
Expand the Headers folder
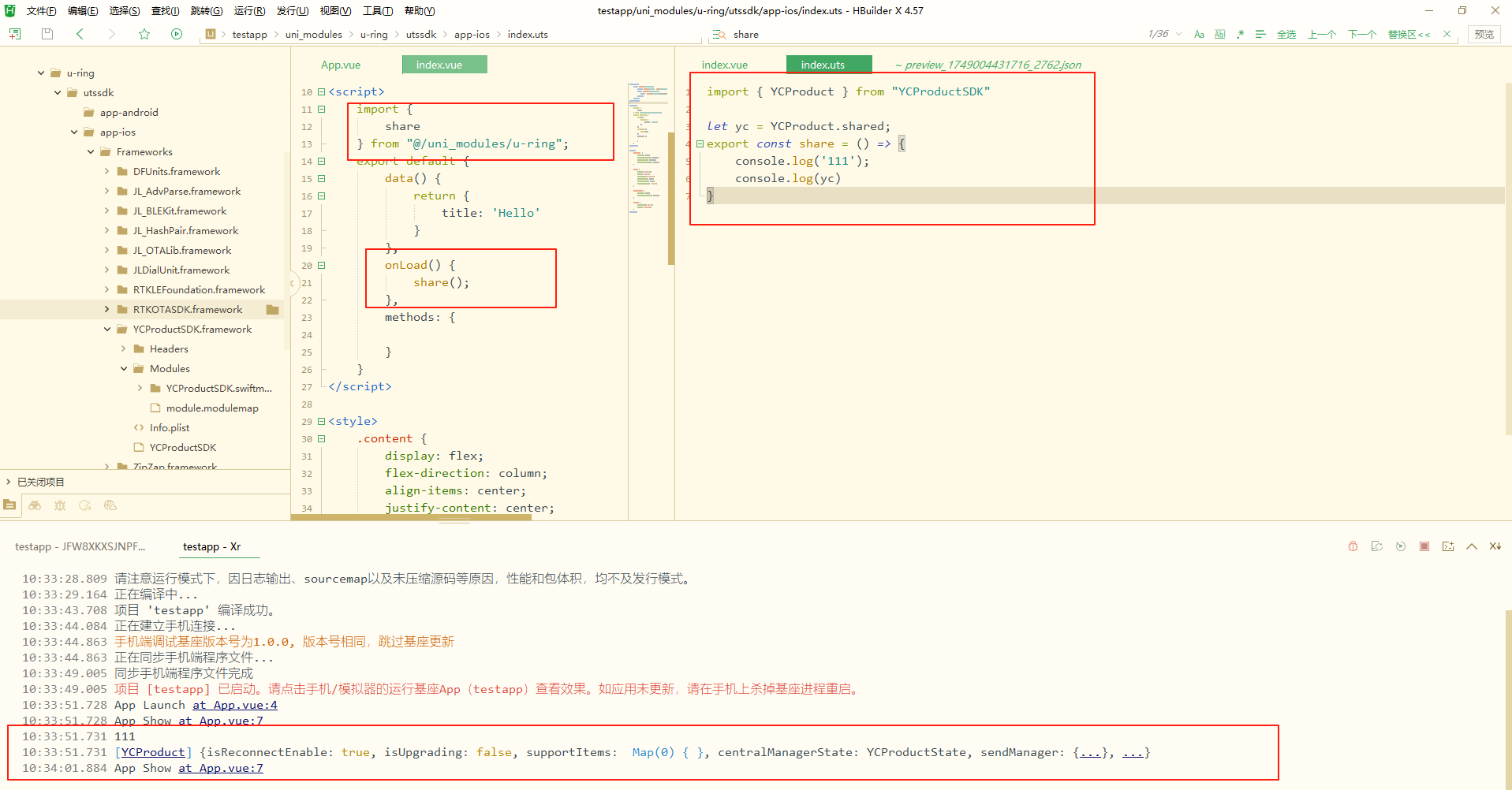[x=124, y=348]
